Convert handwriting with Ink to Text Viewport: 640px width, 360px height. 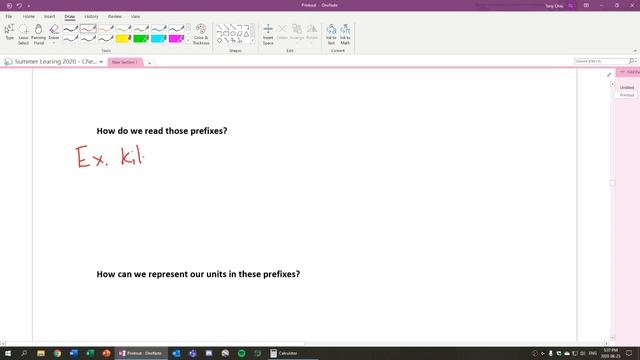click(331, 34)
